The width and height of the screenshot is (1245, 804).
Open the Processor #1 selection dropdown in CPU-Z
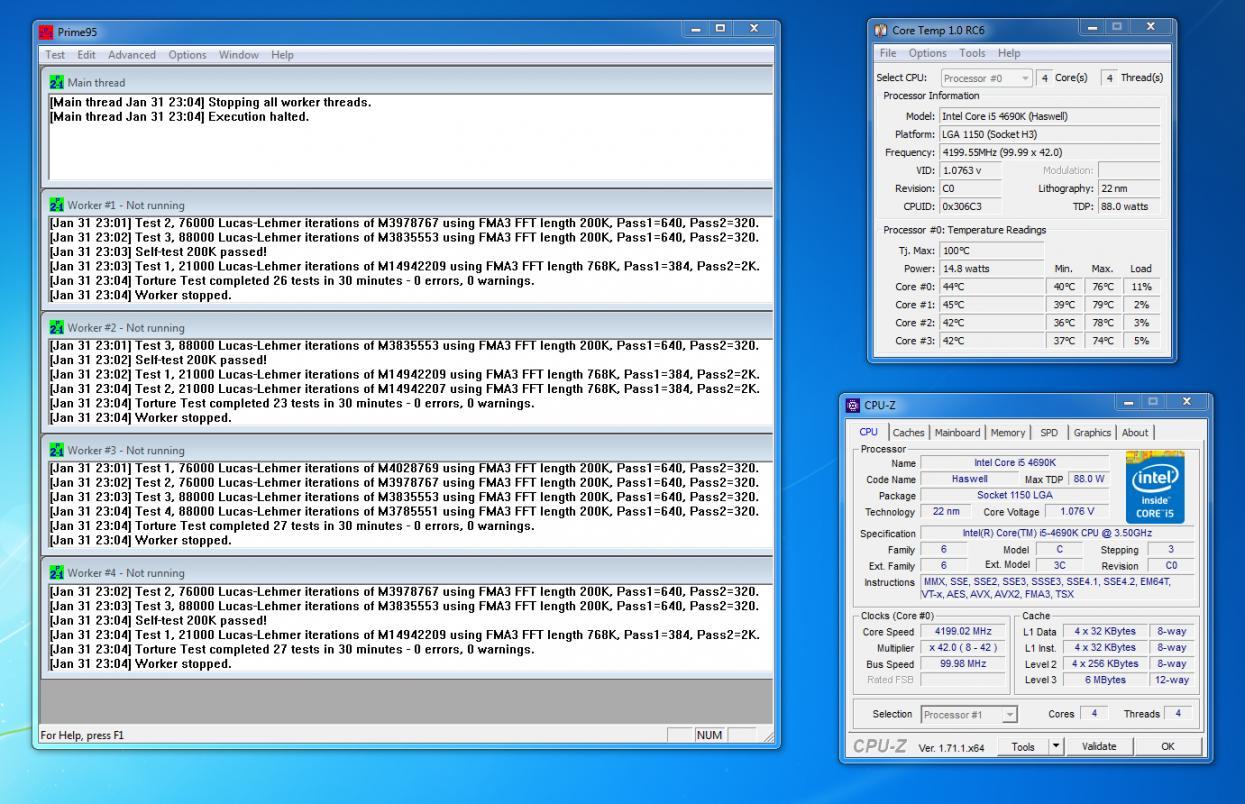coord(969,714)
